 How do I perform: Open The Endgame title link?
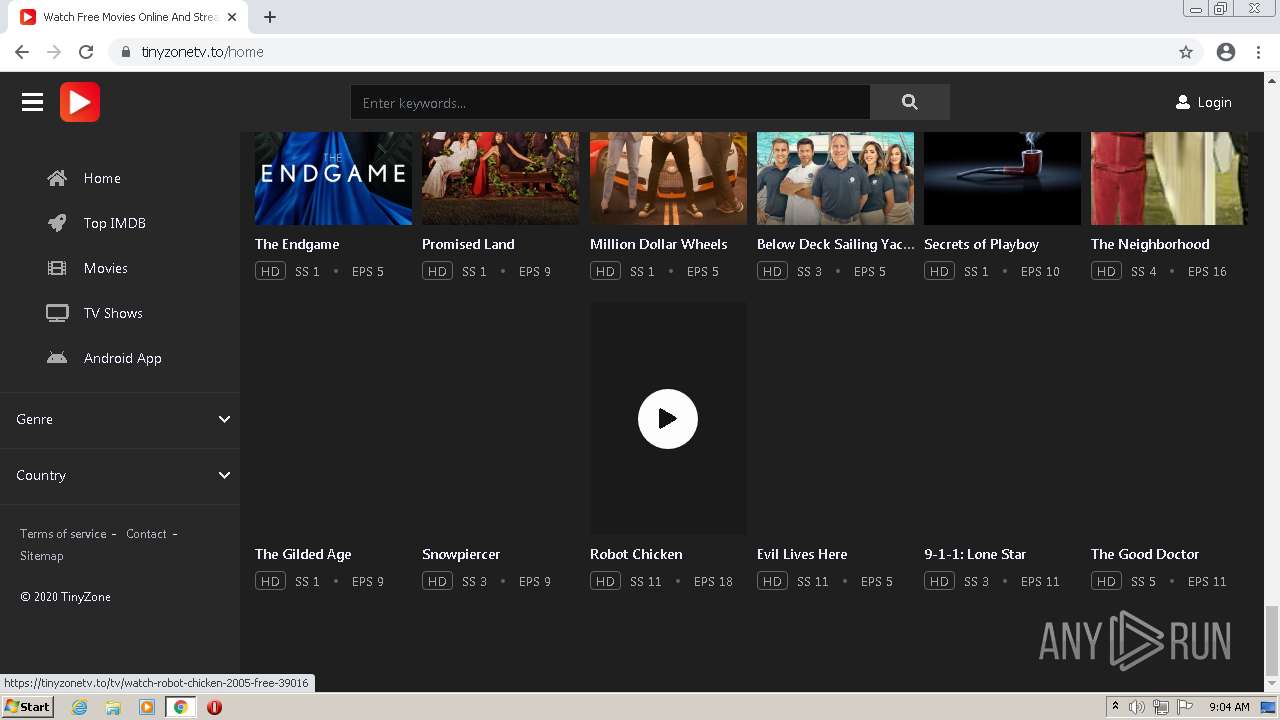click(297, 244)
